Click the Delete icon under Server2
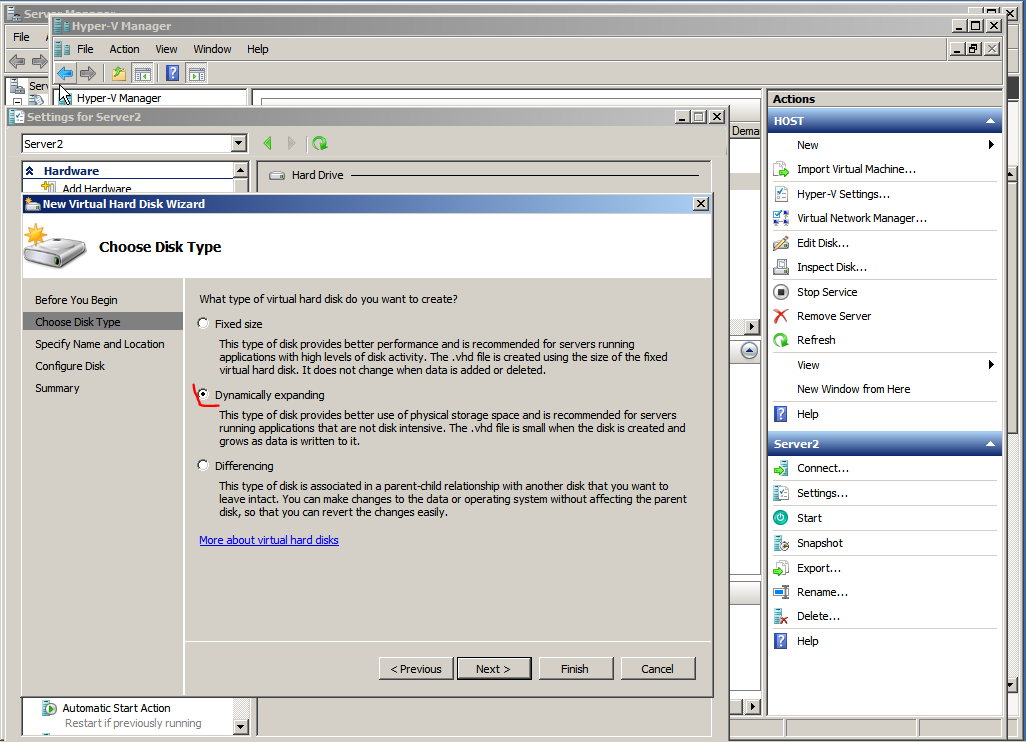Viewport: 1026px width, 742px height. (781, 616)
